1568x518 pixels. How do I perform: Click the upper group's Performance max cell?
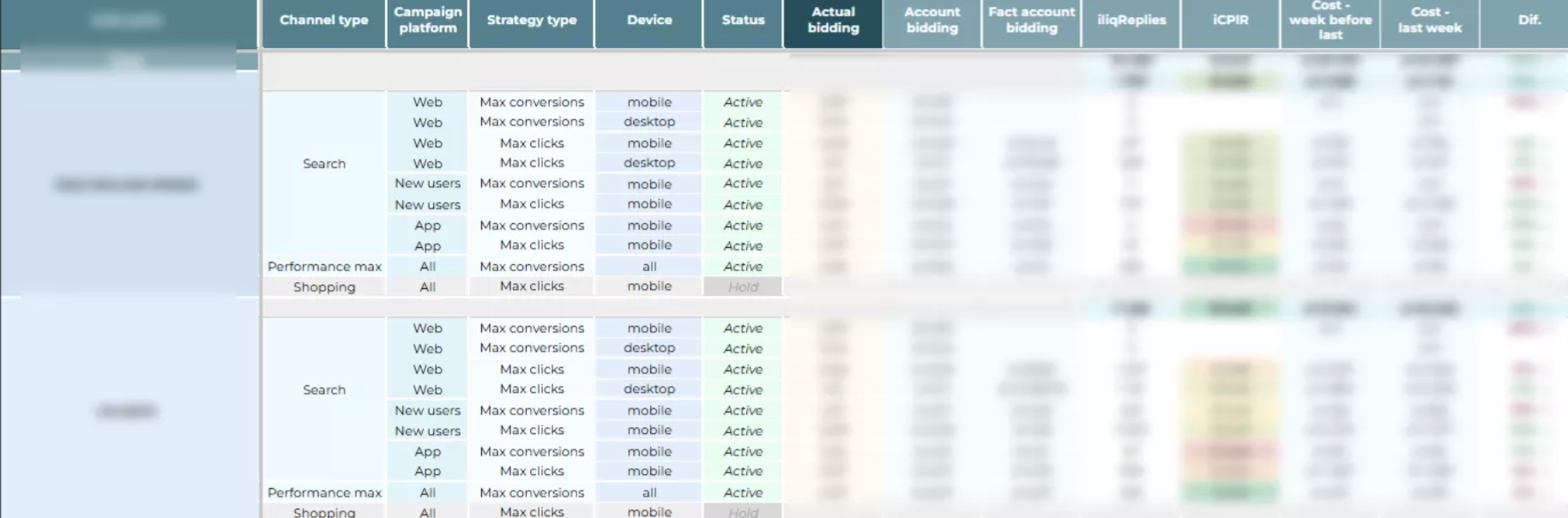tap(323, 267)
